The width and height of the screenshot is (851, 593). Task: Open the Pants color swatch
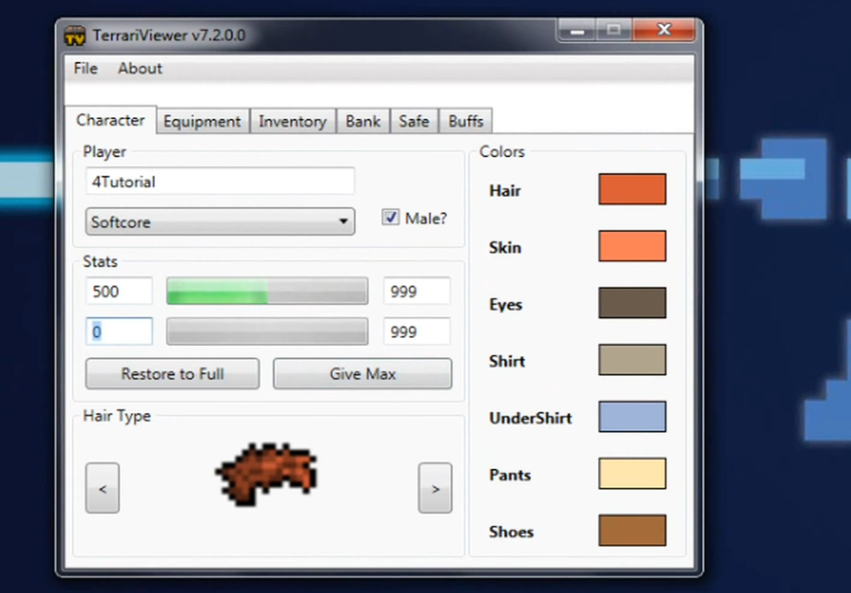(x=632, y=474)
